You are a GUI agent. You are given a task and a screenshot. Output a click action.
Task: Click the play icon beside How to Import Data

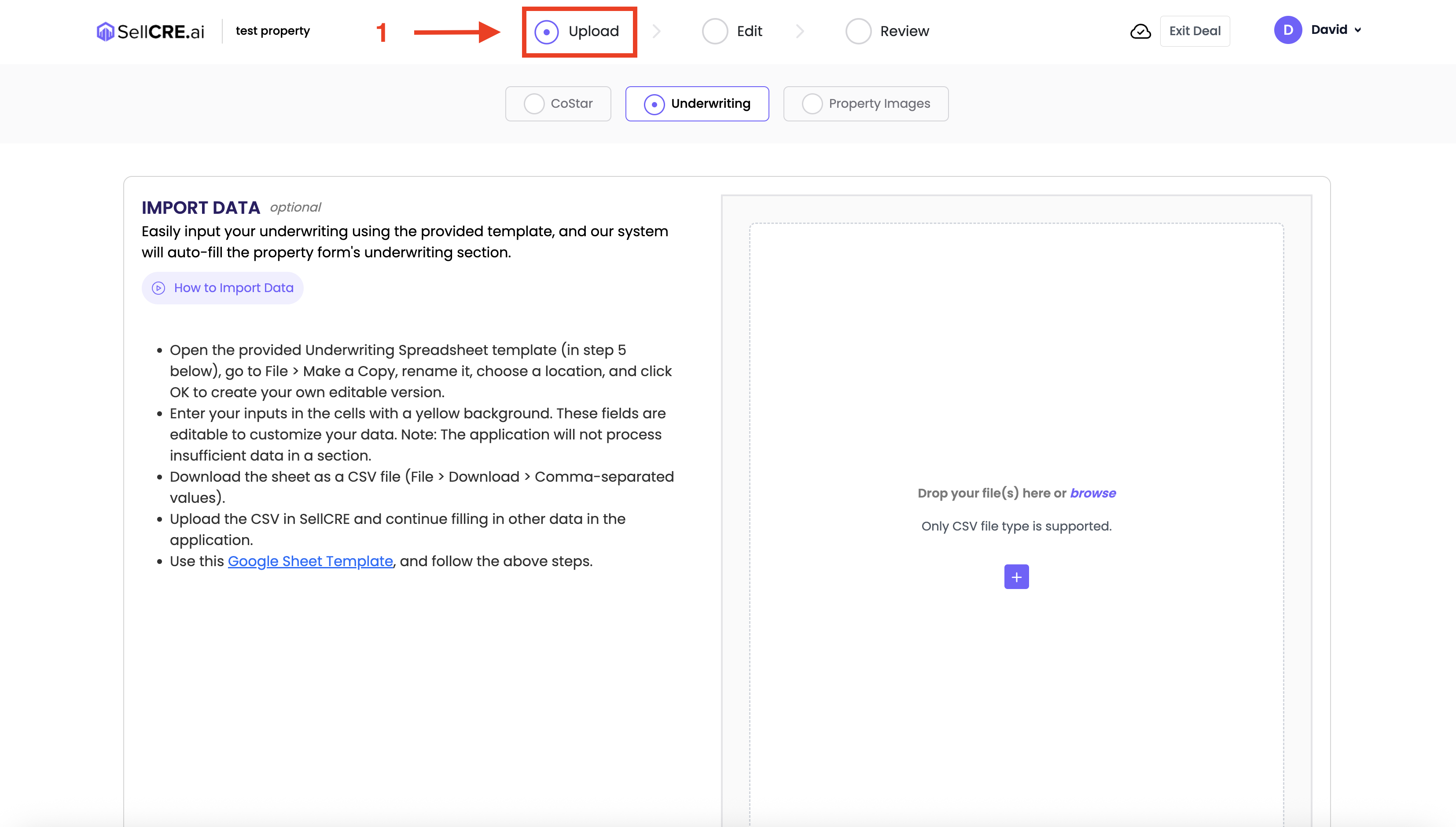click(158, 288)
